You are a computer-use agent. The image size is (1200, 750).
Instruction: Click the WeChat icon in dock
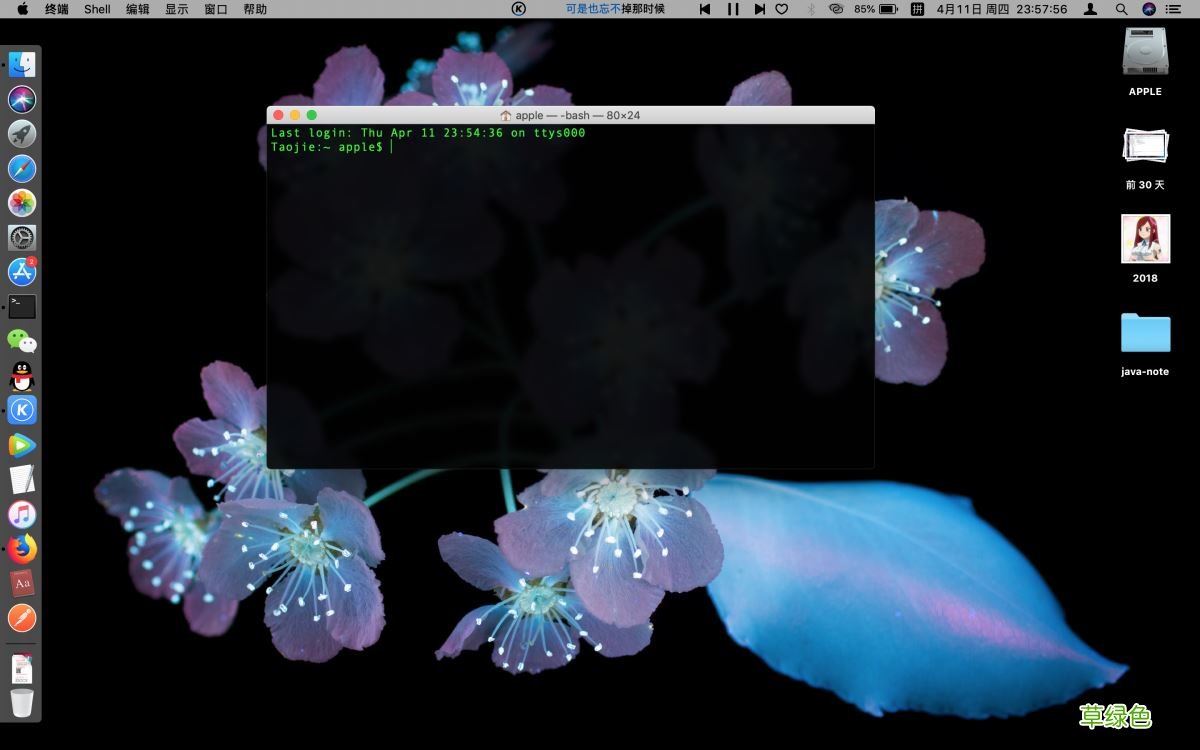[x=22, y=341]
